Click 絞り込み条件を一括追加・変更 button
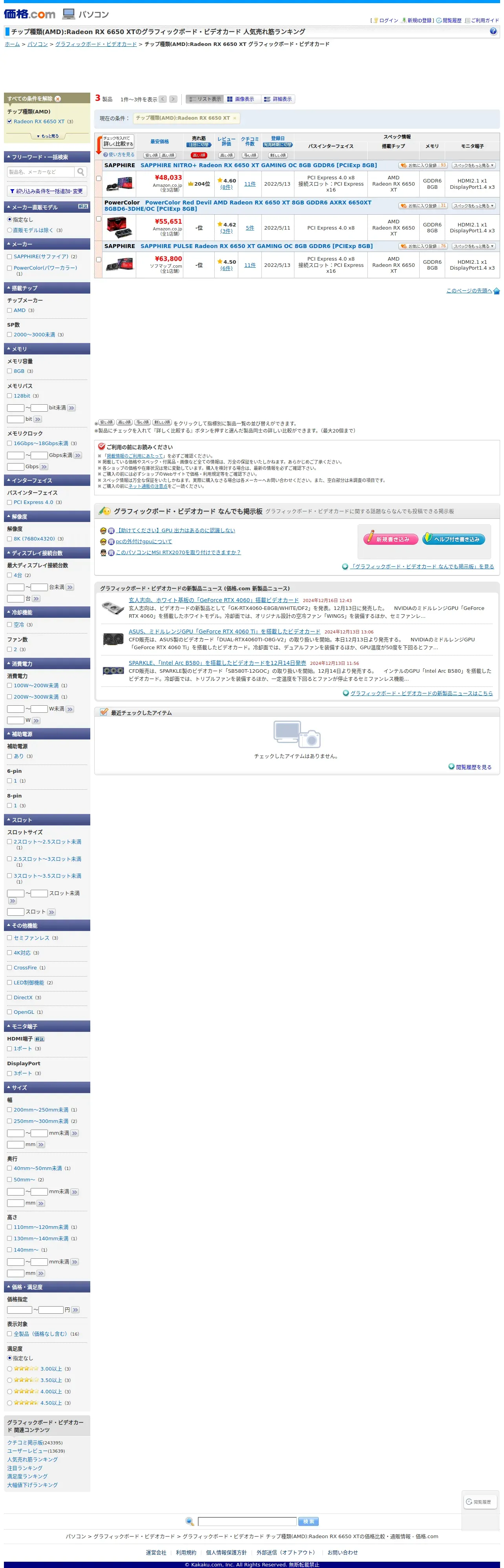This screenshot has height=1568, width=504. tap(47, 190)
